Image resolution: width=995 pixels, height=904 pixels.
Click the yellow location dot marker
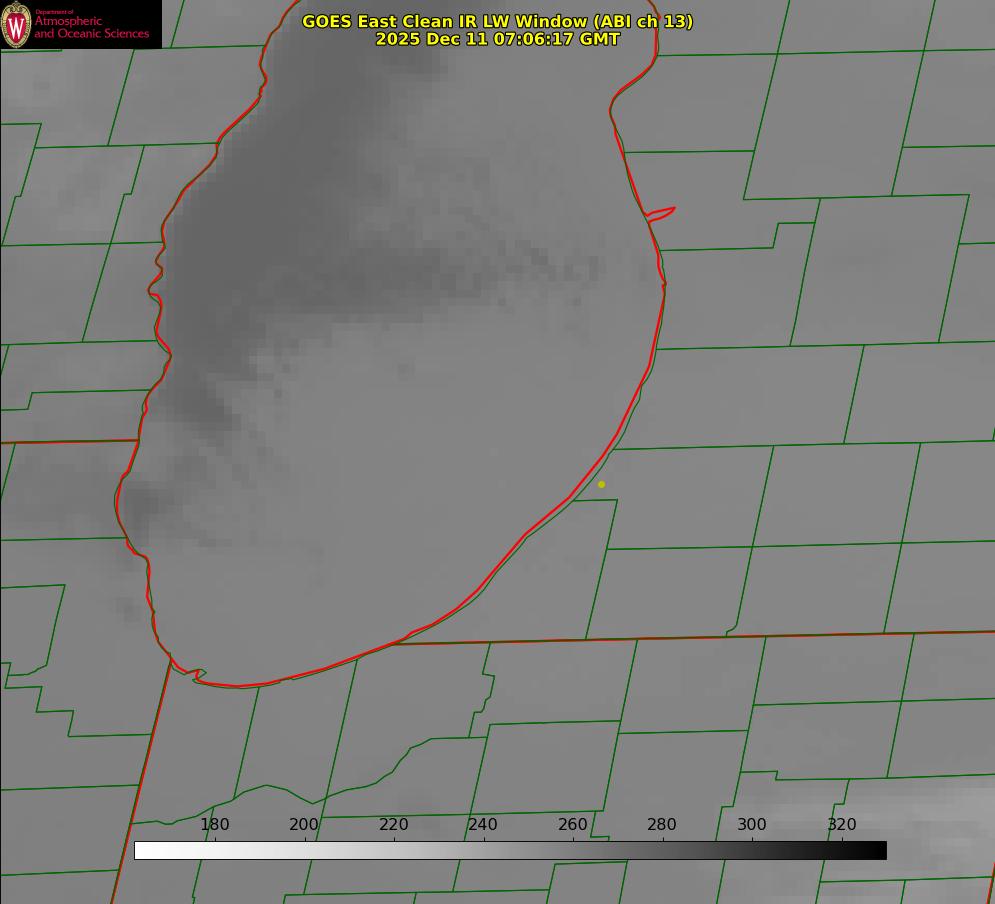click(602, 484)
